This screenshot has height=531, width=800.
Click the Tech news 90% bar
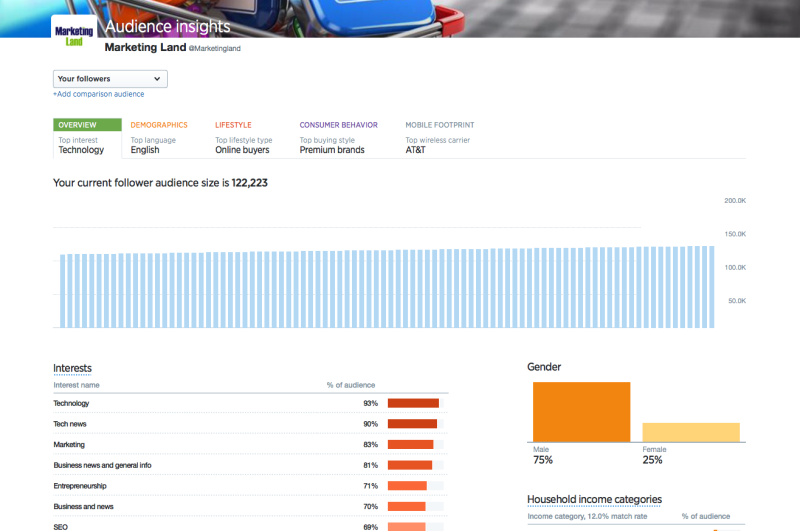tap(412, 424)
